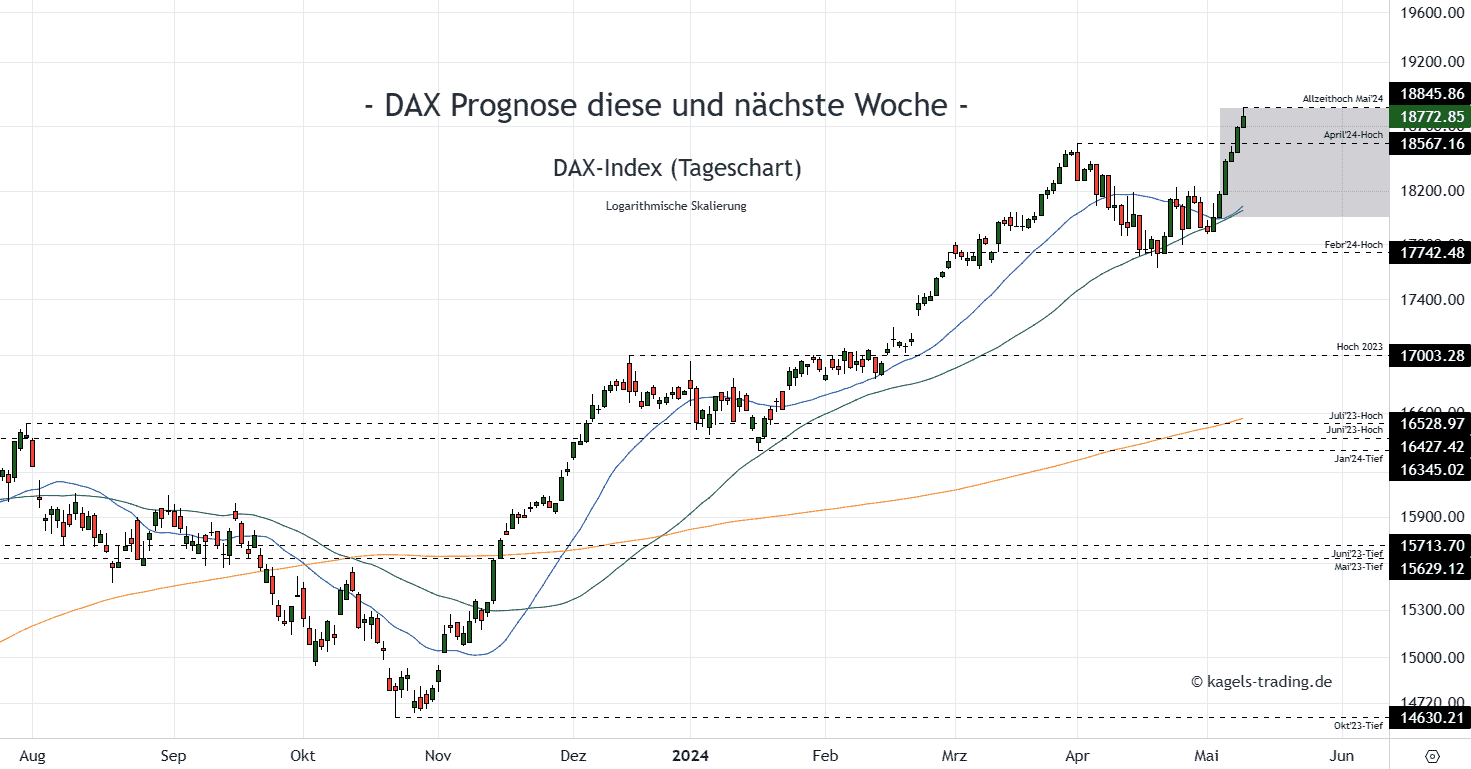The width and height of the screenshot is (1471, 769).
Task: Click the green 18772.85 current price label
Action: (1430, 117)
